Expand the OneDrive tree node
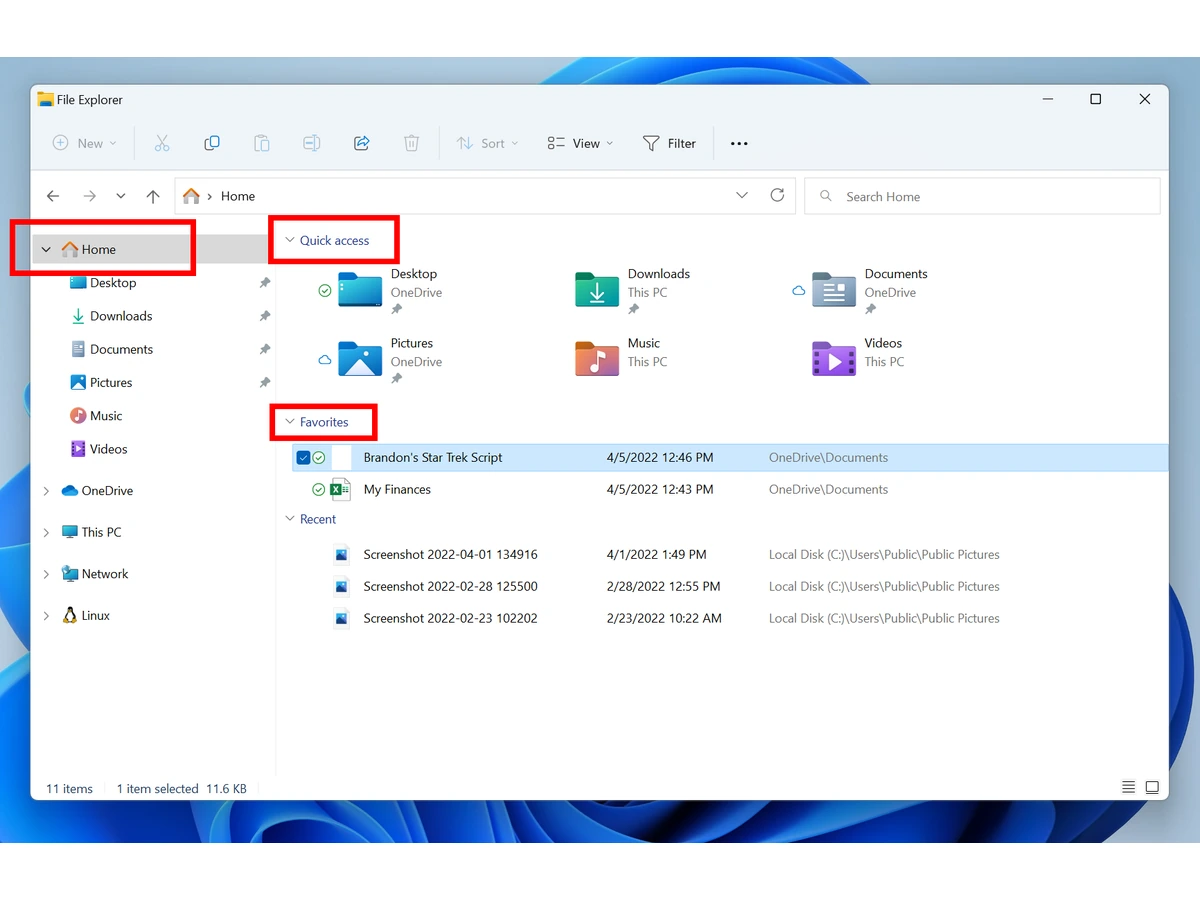 [x=46, y=491]
